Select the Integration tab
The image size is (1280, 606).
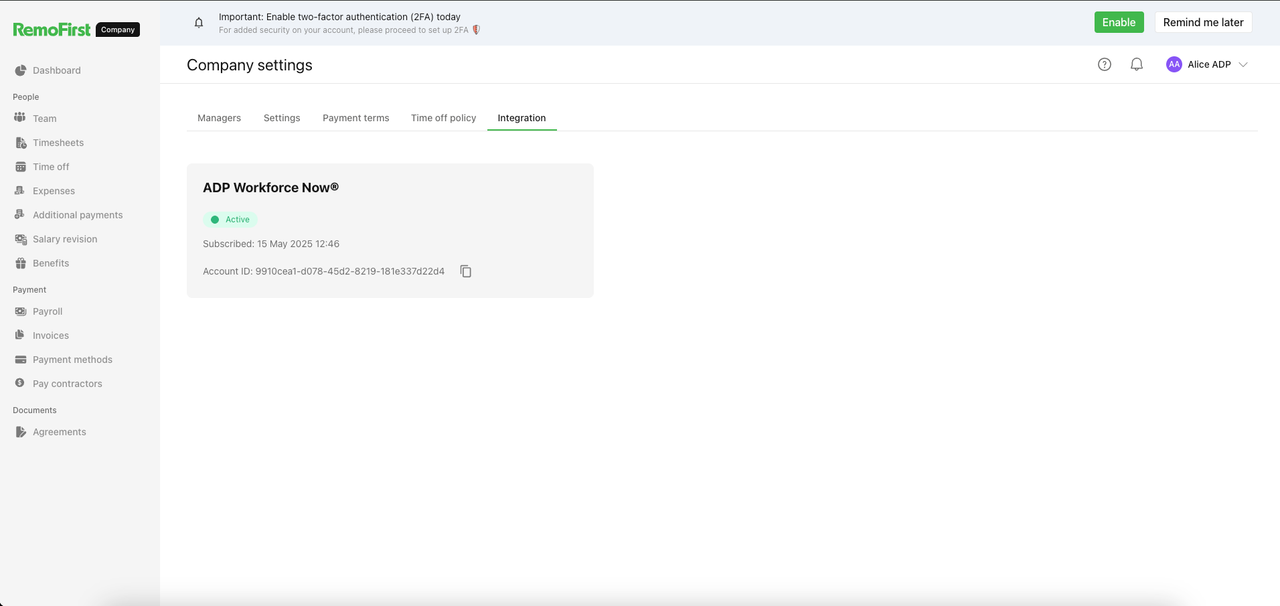[x=522, y=118]
